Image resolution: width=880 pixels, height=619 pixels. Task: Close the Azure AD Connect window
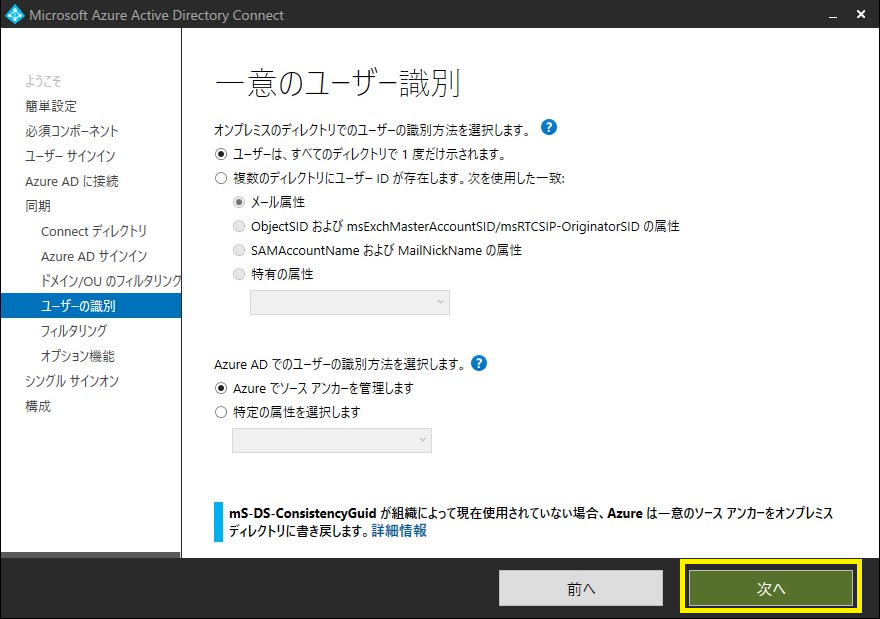(x=861, y=15)
